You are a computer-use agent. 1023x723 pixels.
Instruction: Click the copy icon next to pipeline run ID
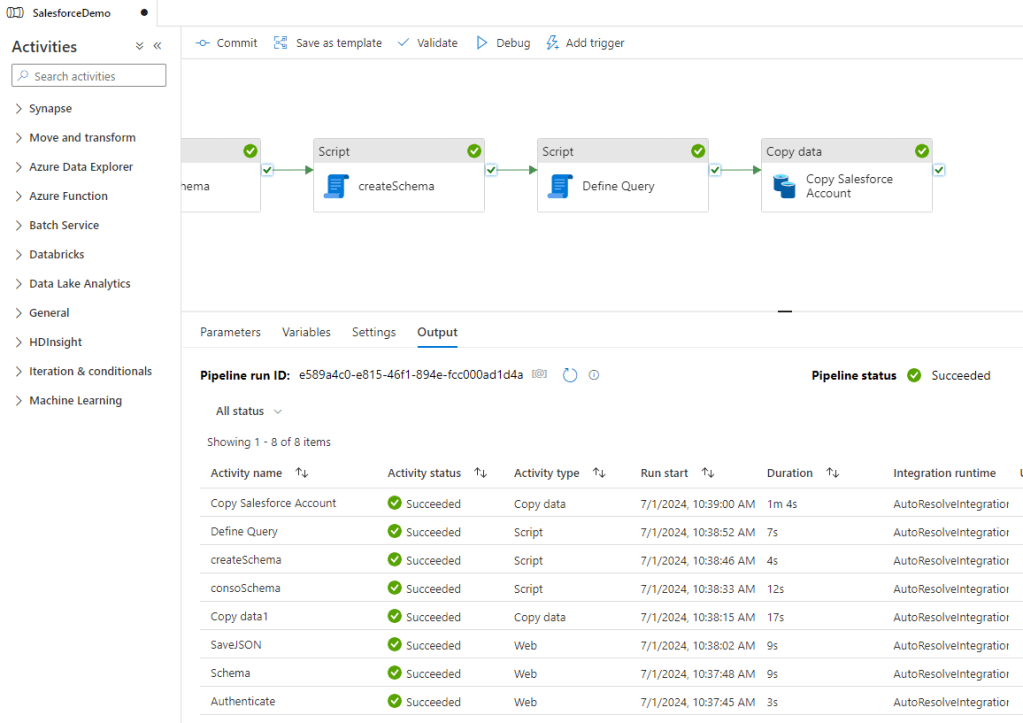pyautogui.click(x=540, y=374)
